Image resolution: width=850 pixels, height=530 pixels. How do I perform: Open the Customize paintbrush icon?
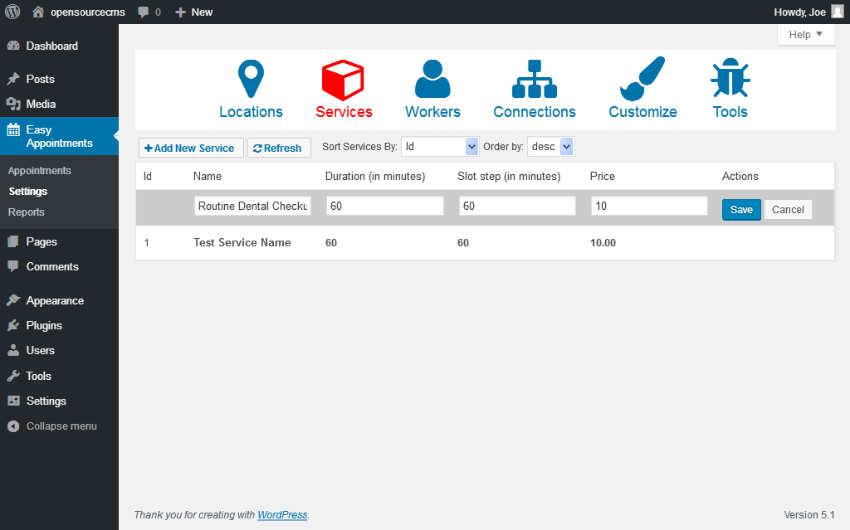[642, 79]
